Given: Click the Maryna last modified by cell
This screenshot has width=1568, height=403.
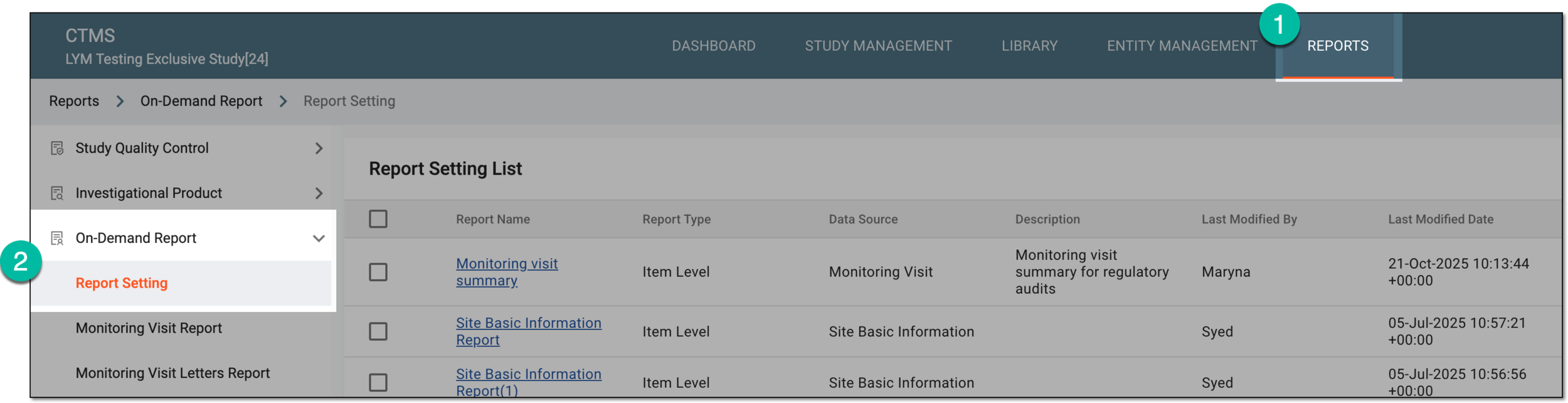Looking at the screenshot, I should click(x=1226, y=272).
